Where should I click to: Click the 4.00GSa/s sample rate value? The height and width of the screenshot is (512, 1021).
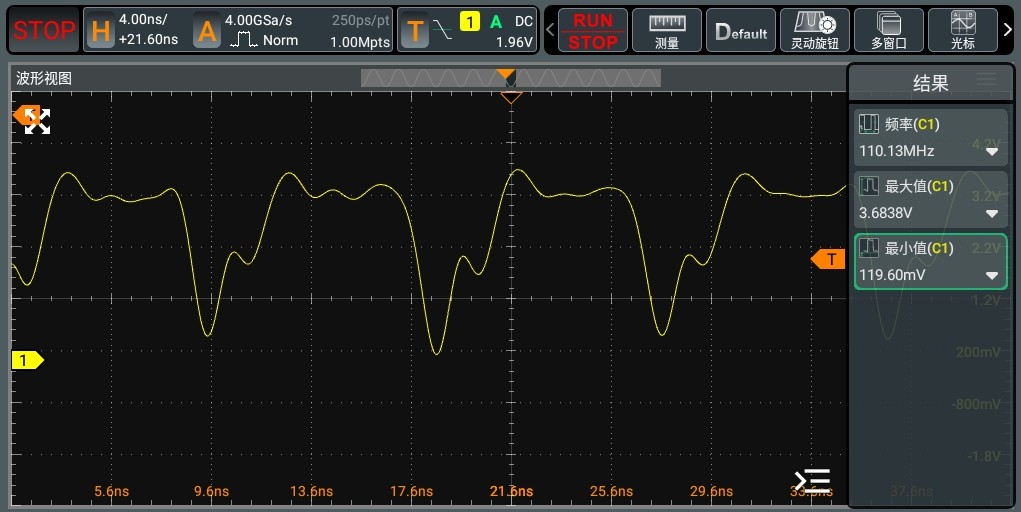point(259,20)
